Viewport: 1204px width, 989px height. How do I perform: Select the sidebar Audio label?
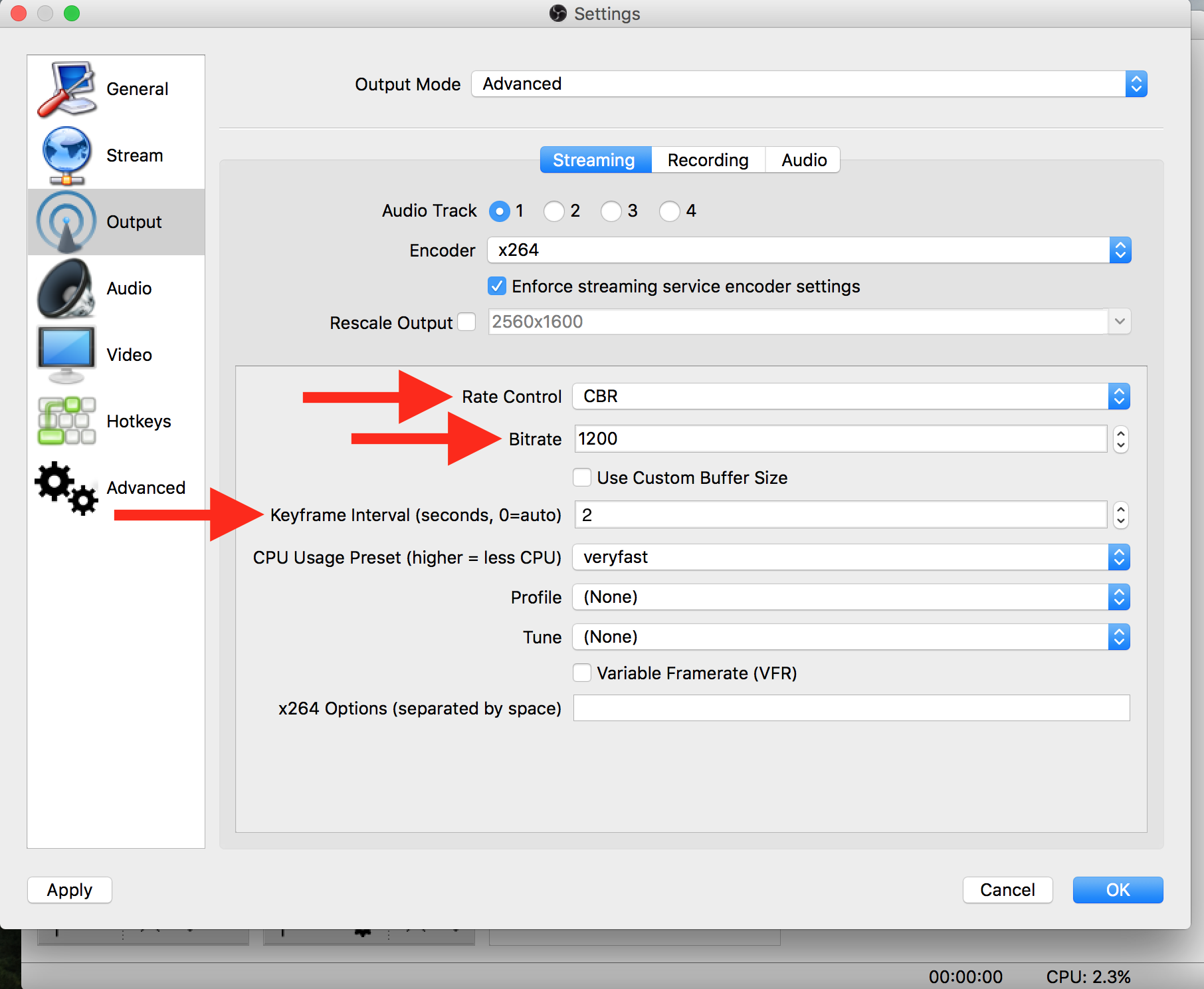tap(130, 288)
